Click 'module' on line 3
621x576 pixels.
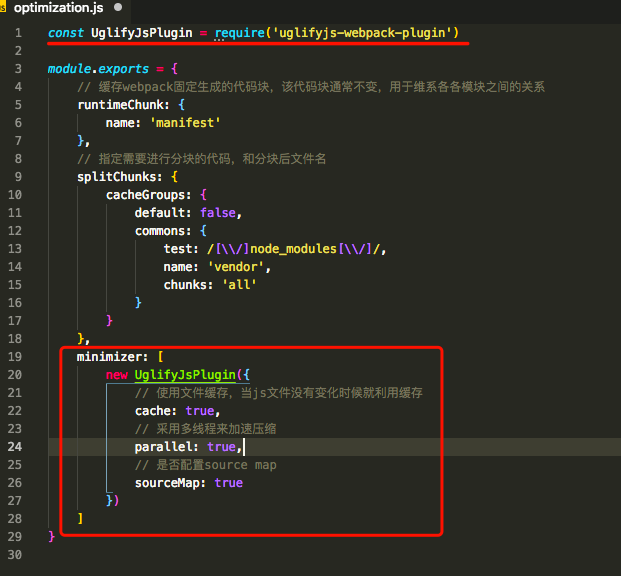(70, 69)
